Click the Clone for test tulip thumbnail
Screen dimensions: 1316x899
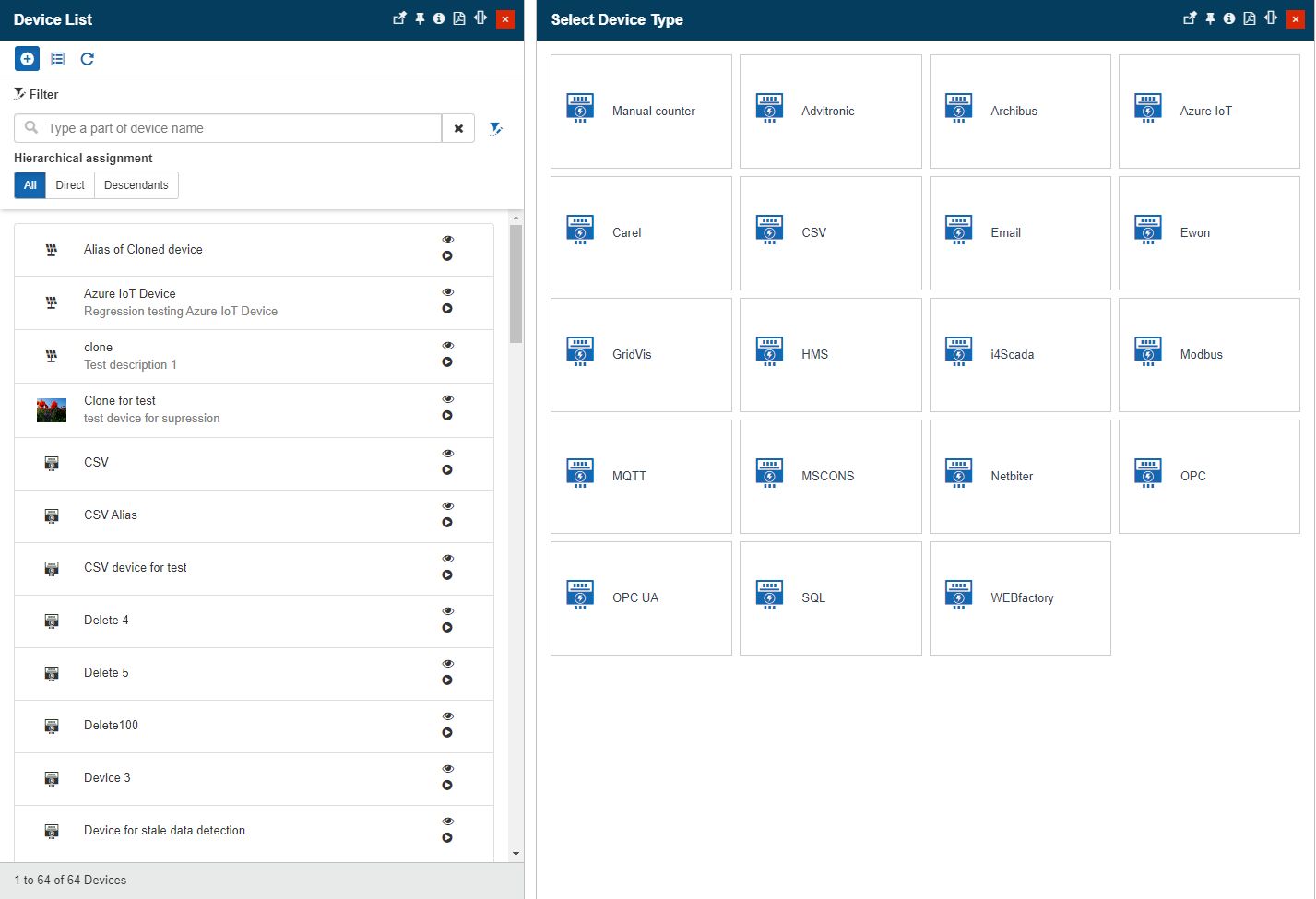click(52, 410)
